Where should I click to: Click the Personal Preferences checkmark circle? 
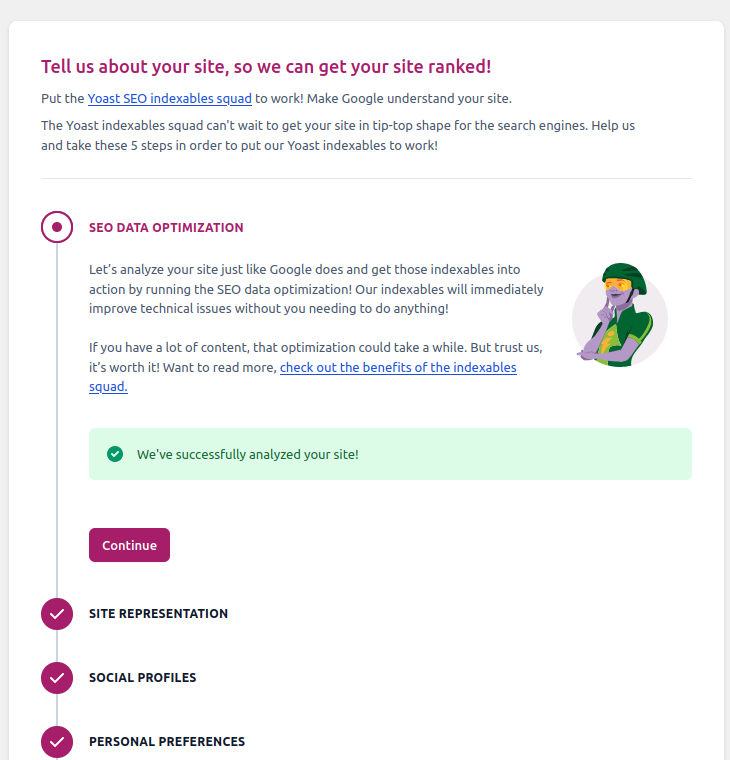(57, 742)
